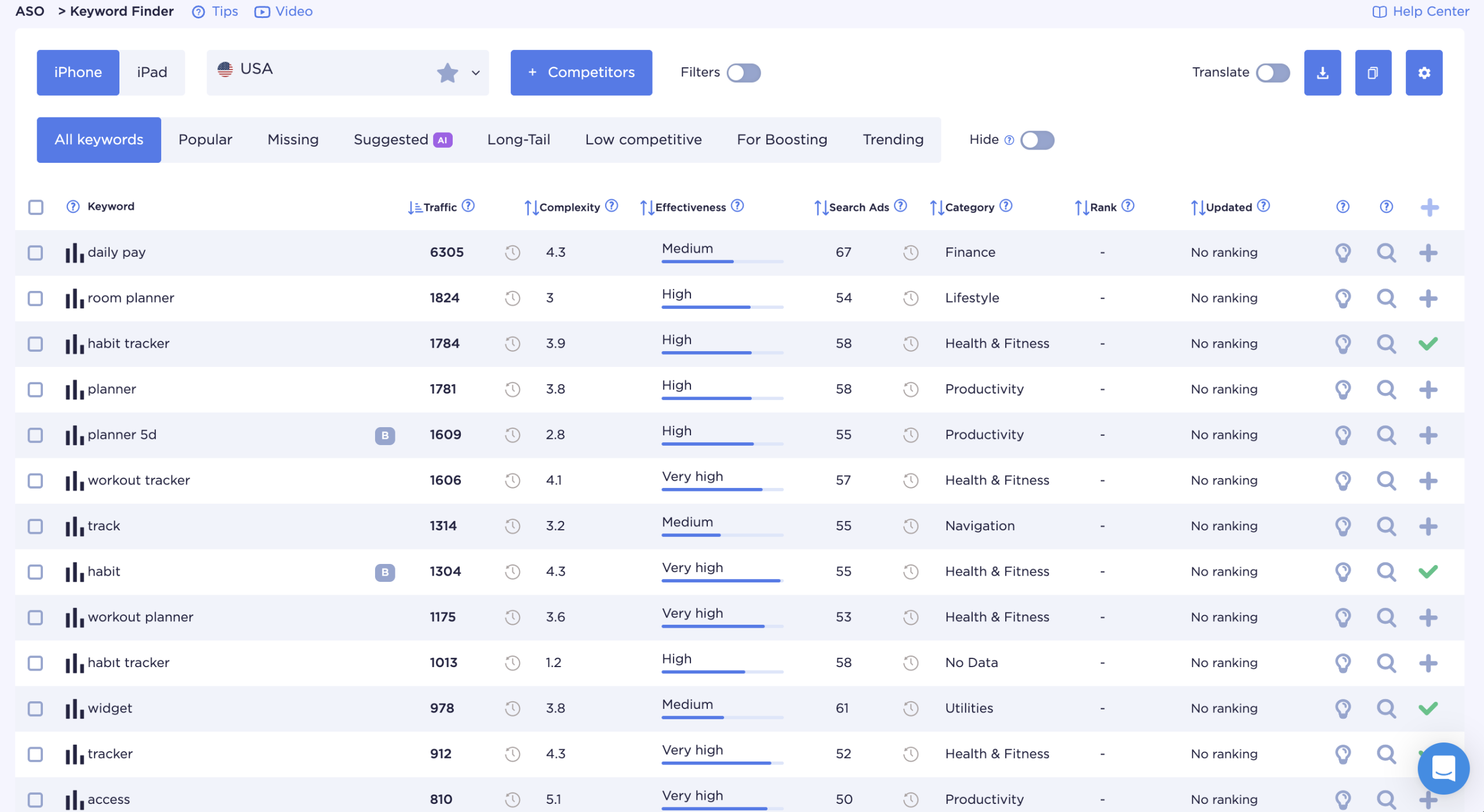This screenshot has width=1484, height=812.
Task: Add planner 5d keyword with plus icon
Action: pos(1428,435)
